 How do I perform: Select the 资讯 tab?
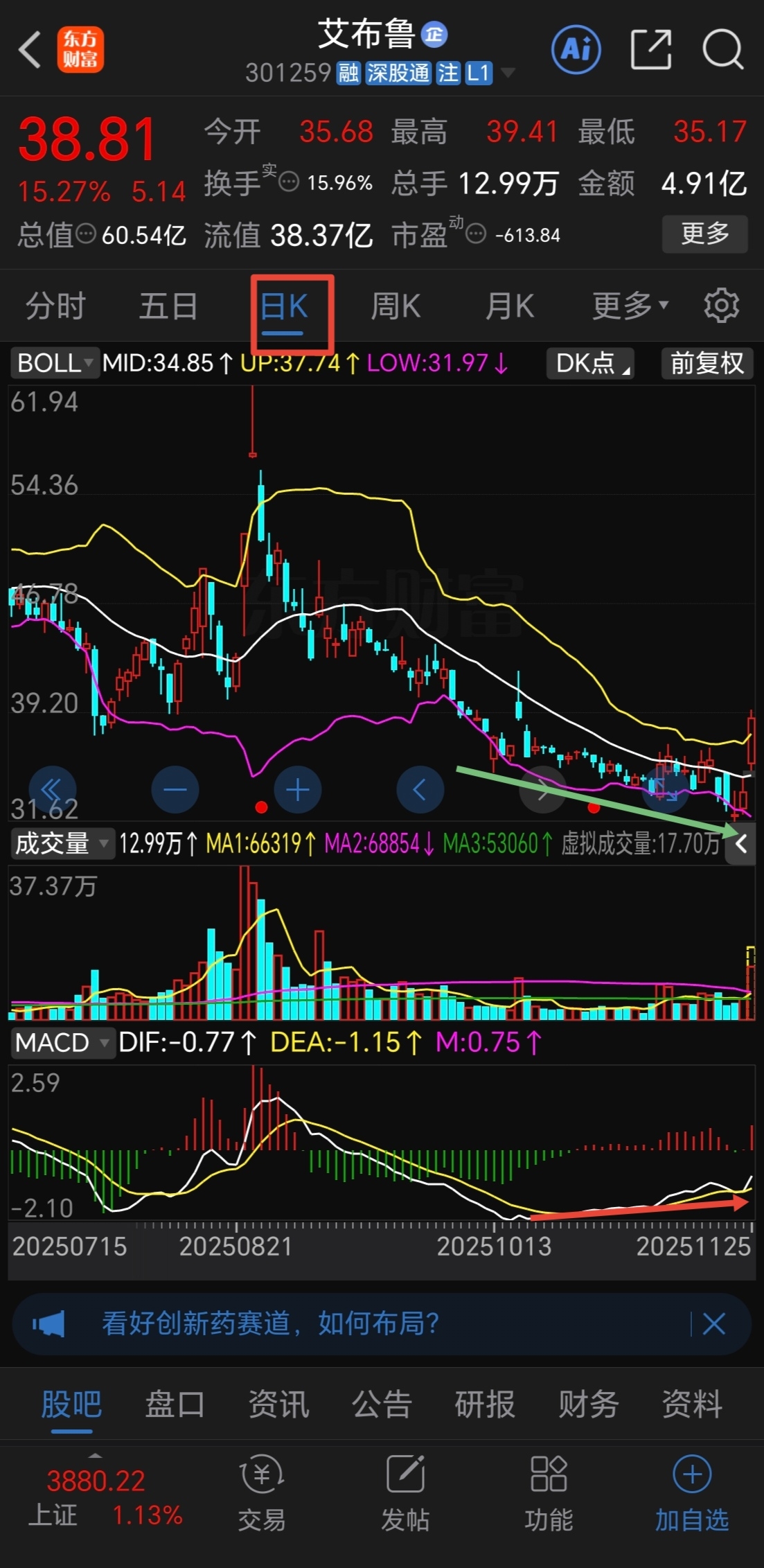pos(278,1405)
